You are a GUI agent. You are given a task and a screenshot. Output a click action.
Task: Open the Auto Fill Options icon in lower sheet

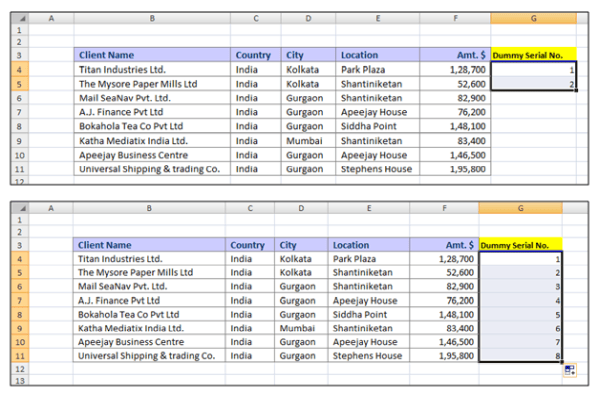[570, 370]
